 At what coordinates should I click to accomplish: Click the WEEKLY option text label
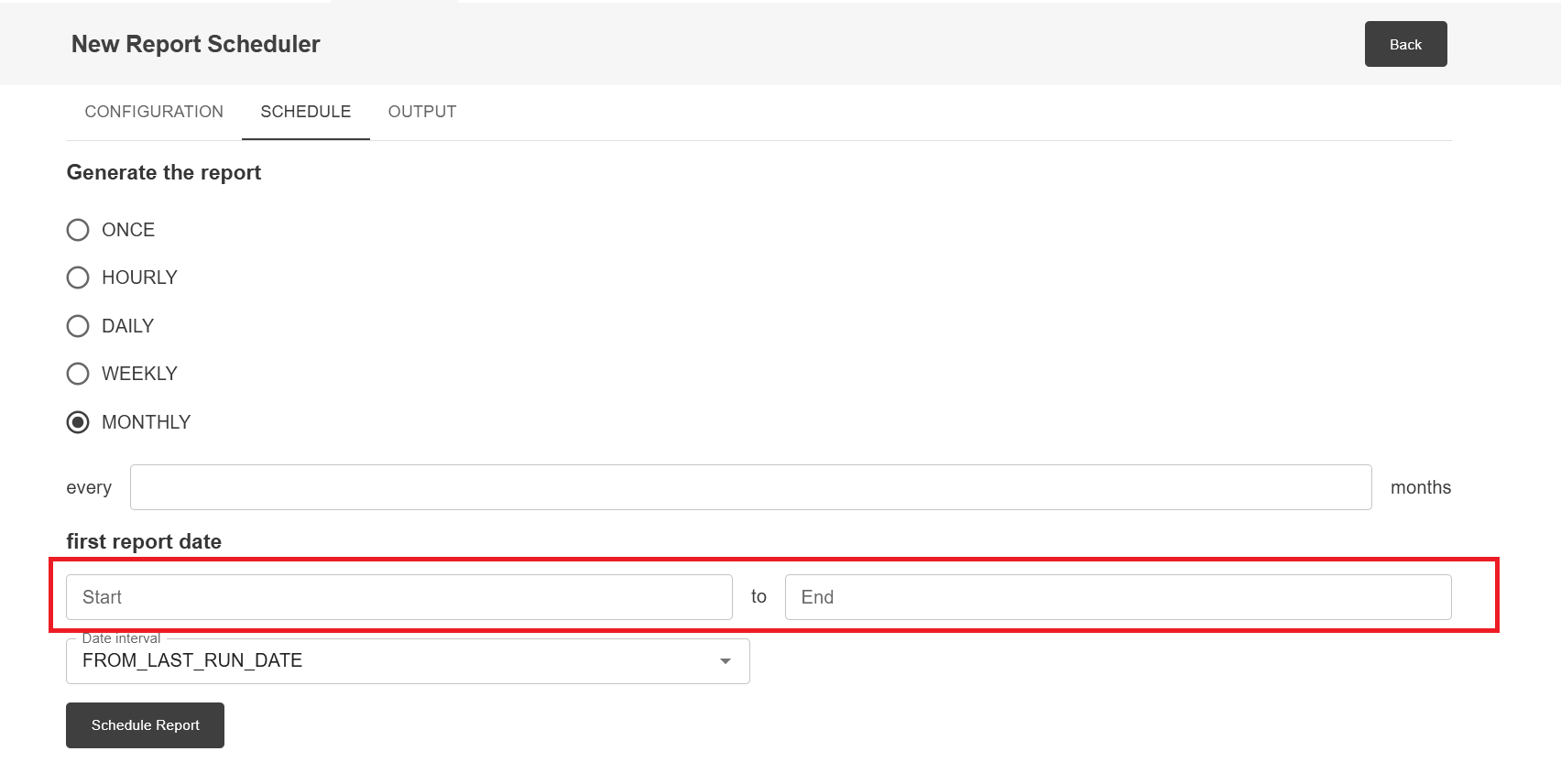coord(139,374)
